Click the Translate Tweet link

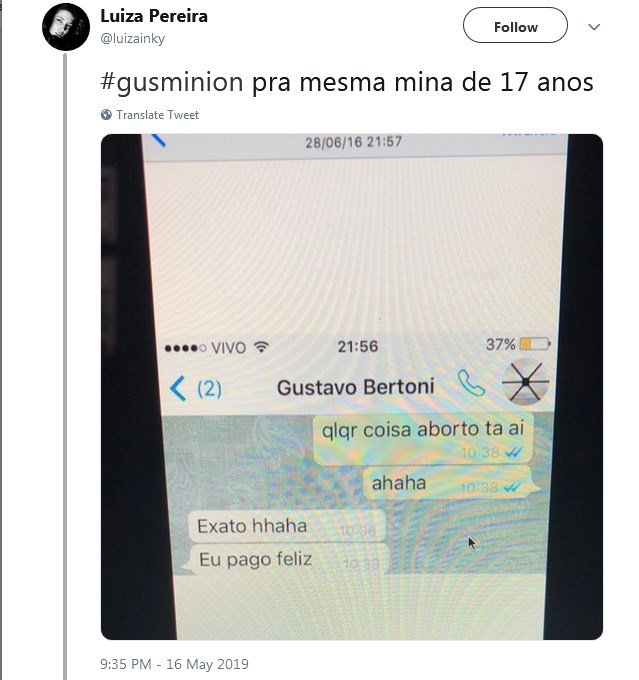click(x=157, y=115)
